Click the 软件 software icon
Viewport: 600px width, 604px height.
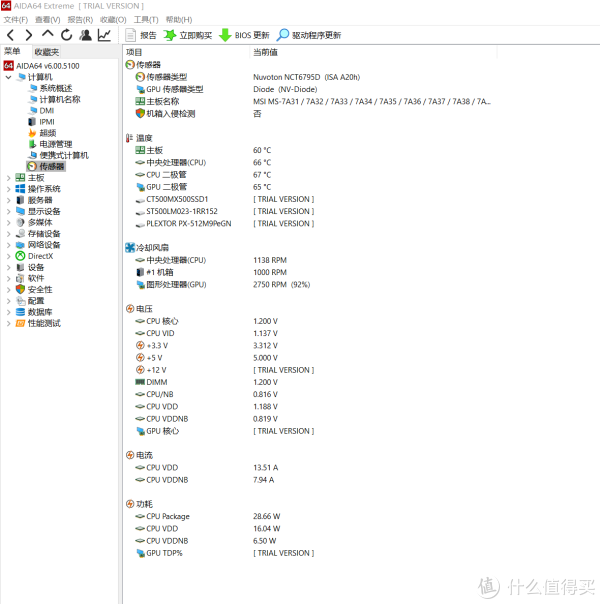coord(20,278)
